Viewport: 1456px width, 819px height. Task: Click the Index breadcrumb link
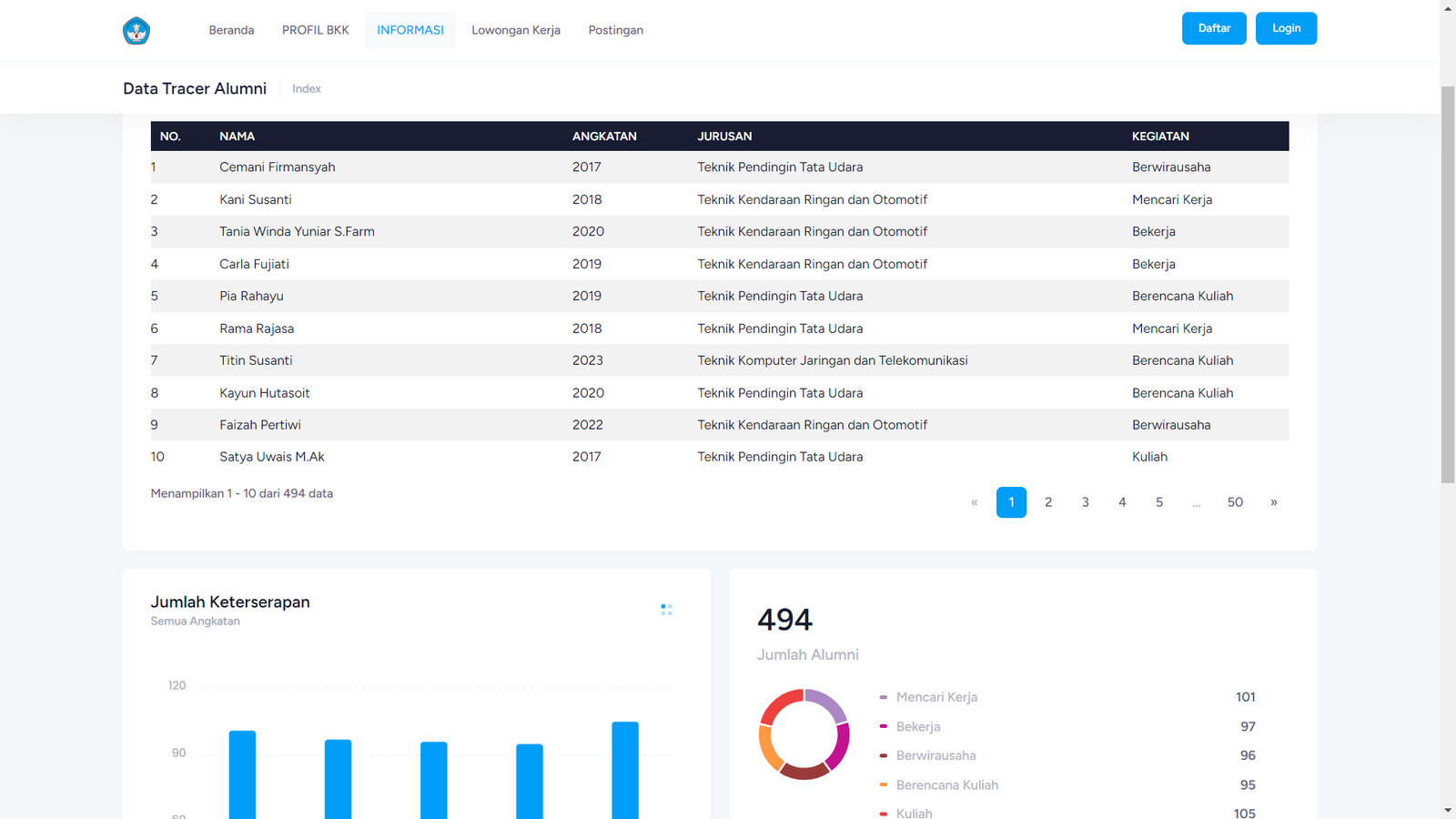point(306,88)
